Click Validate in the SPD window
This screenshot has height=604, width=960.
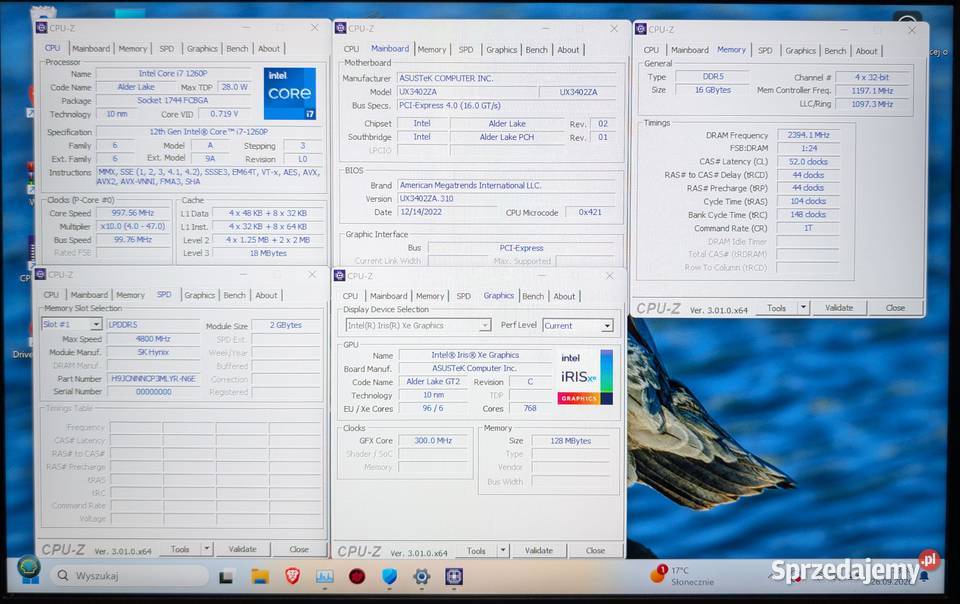(x=242, y=549)
